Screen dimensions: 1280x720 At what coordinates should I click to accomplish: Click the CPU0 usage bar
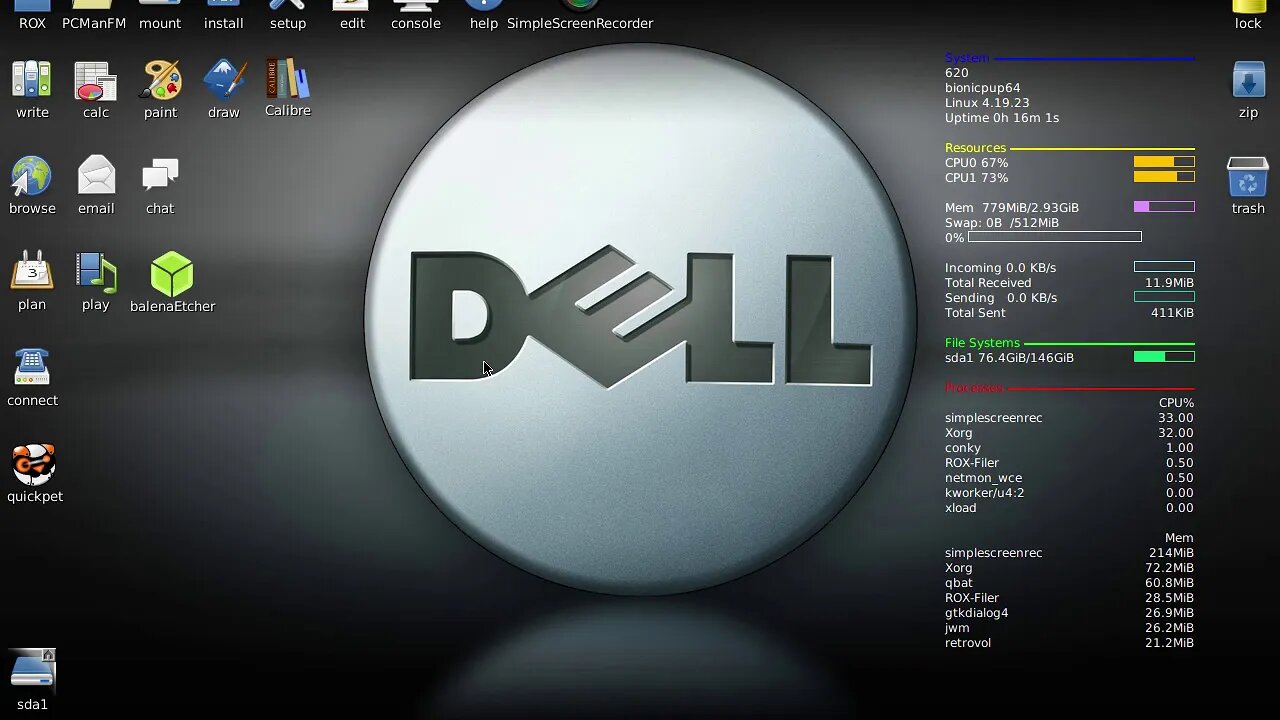(x=1164, y=162)
